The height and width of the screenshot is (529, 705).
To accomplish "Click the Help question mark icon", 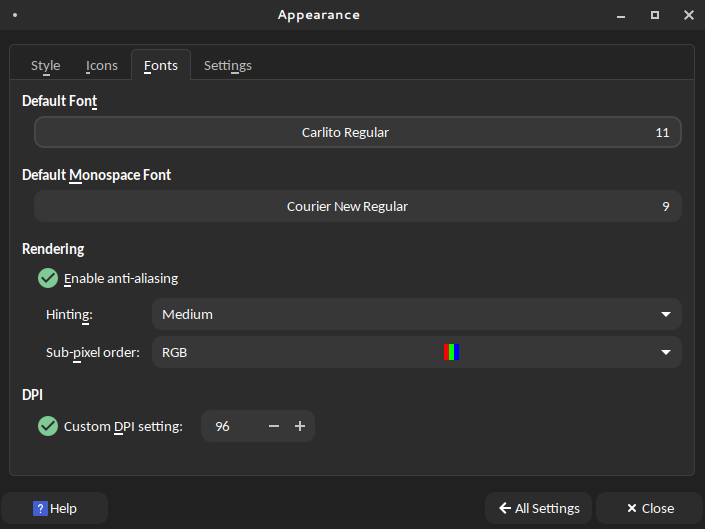I will click(40, 508).
